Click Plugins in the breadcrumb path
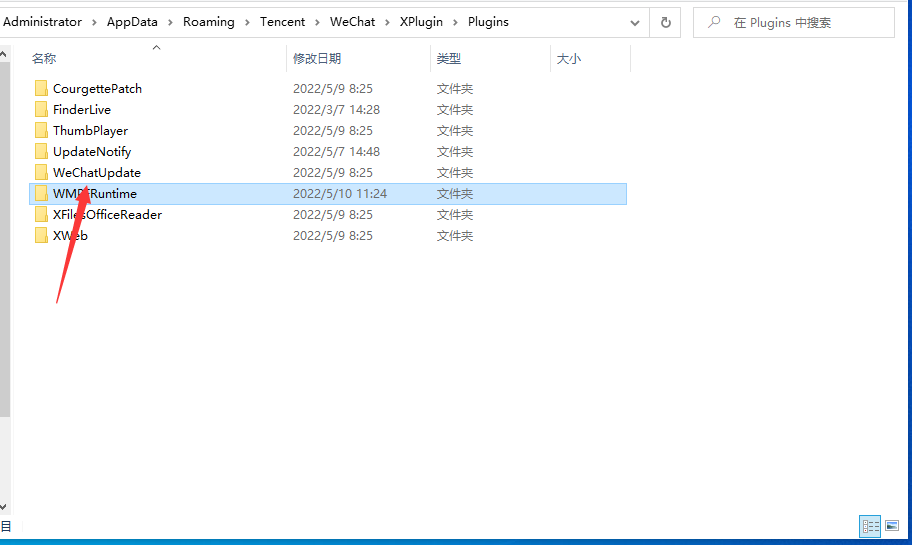Image resolution: width=912 pixels, height=545 pixels. (x=488, y=22)
